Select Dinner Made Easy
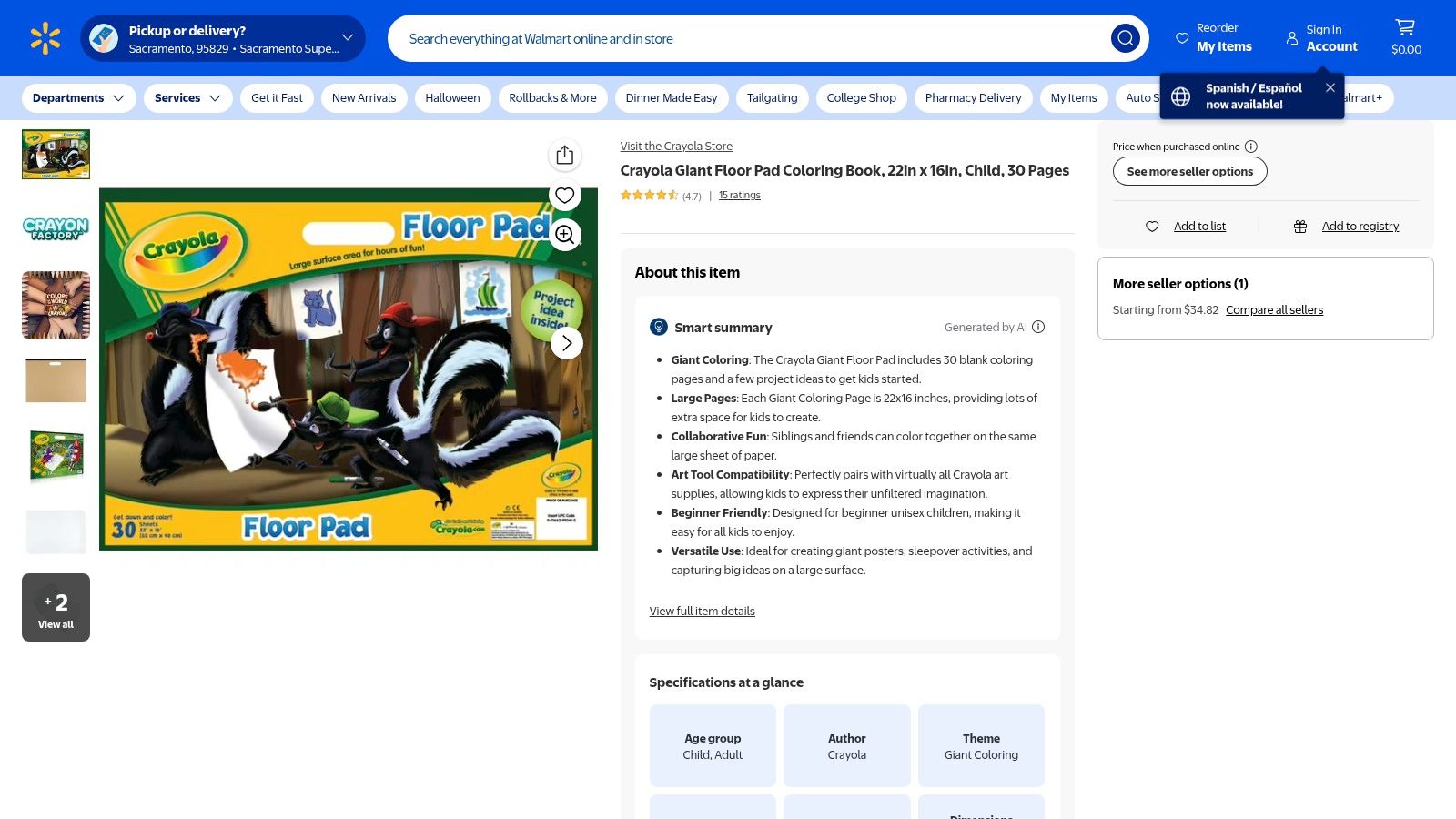 coord(672,98)
